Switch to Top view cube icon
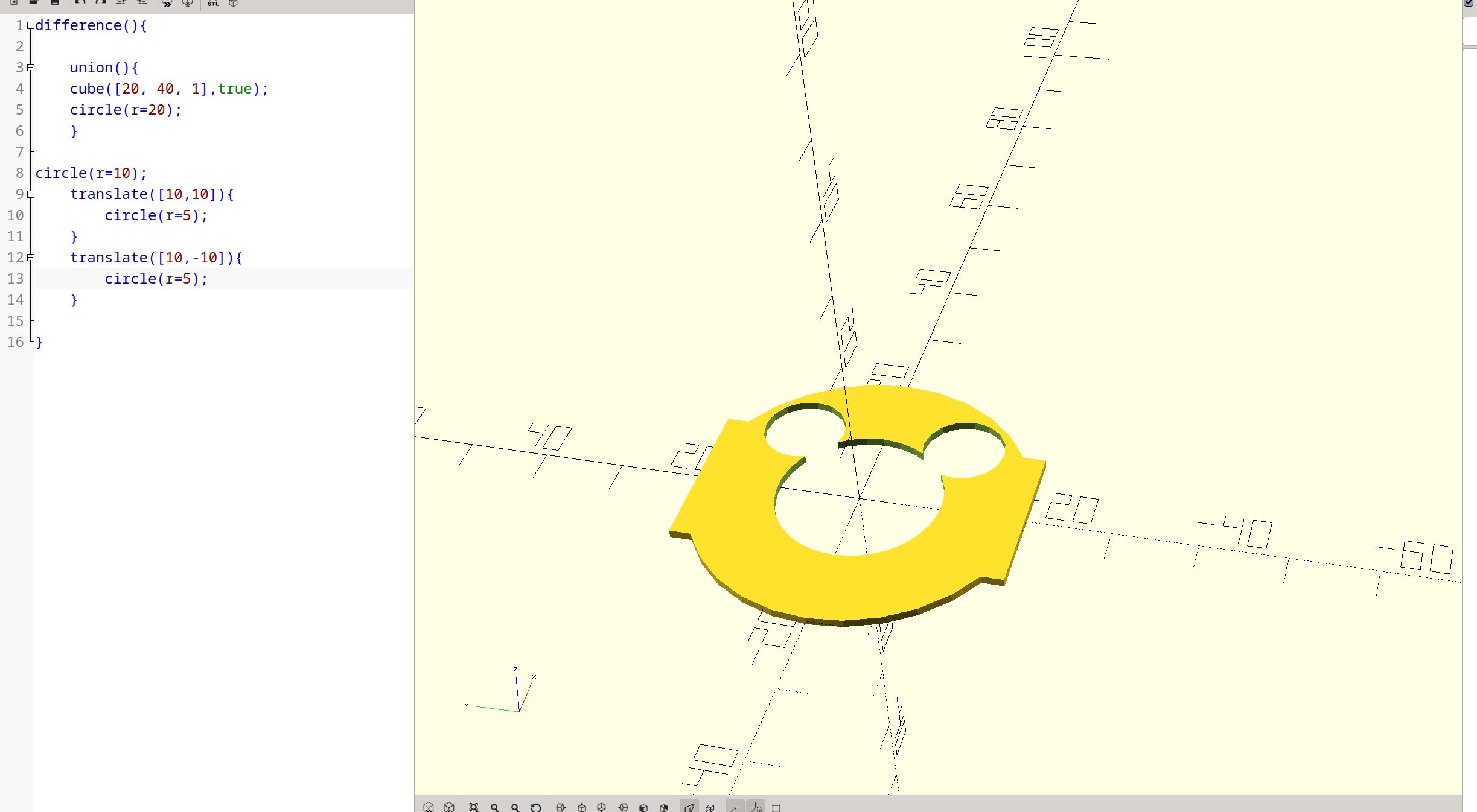This screenshot has width=1477, height=812. tap(582, 807)
